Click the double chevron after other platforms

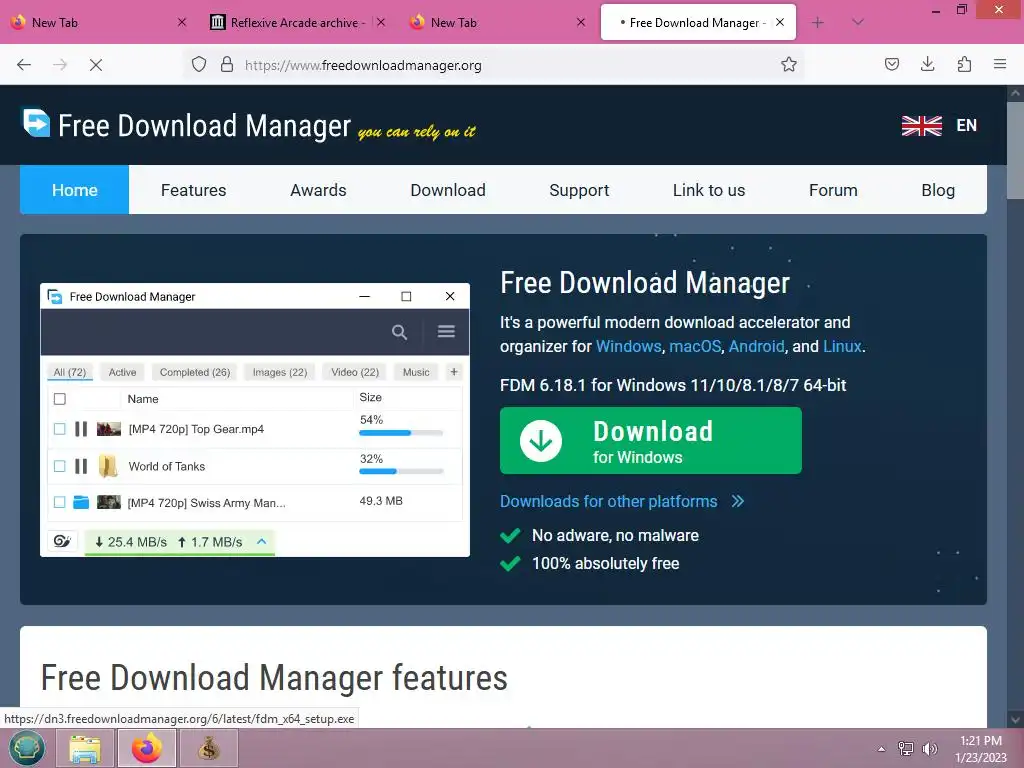pyautogui.click(x=738, y=501)
